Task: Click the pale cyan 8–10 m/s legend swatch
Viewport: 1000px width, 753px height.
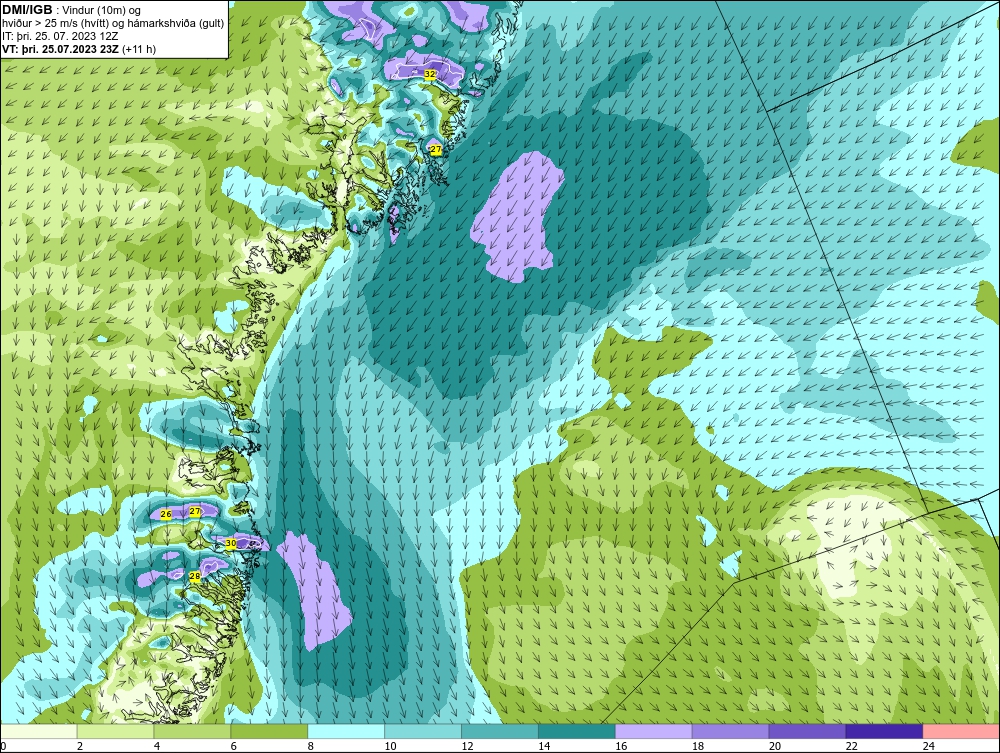Action: [346, 731]
